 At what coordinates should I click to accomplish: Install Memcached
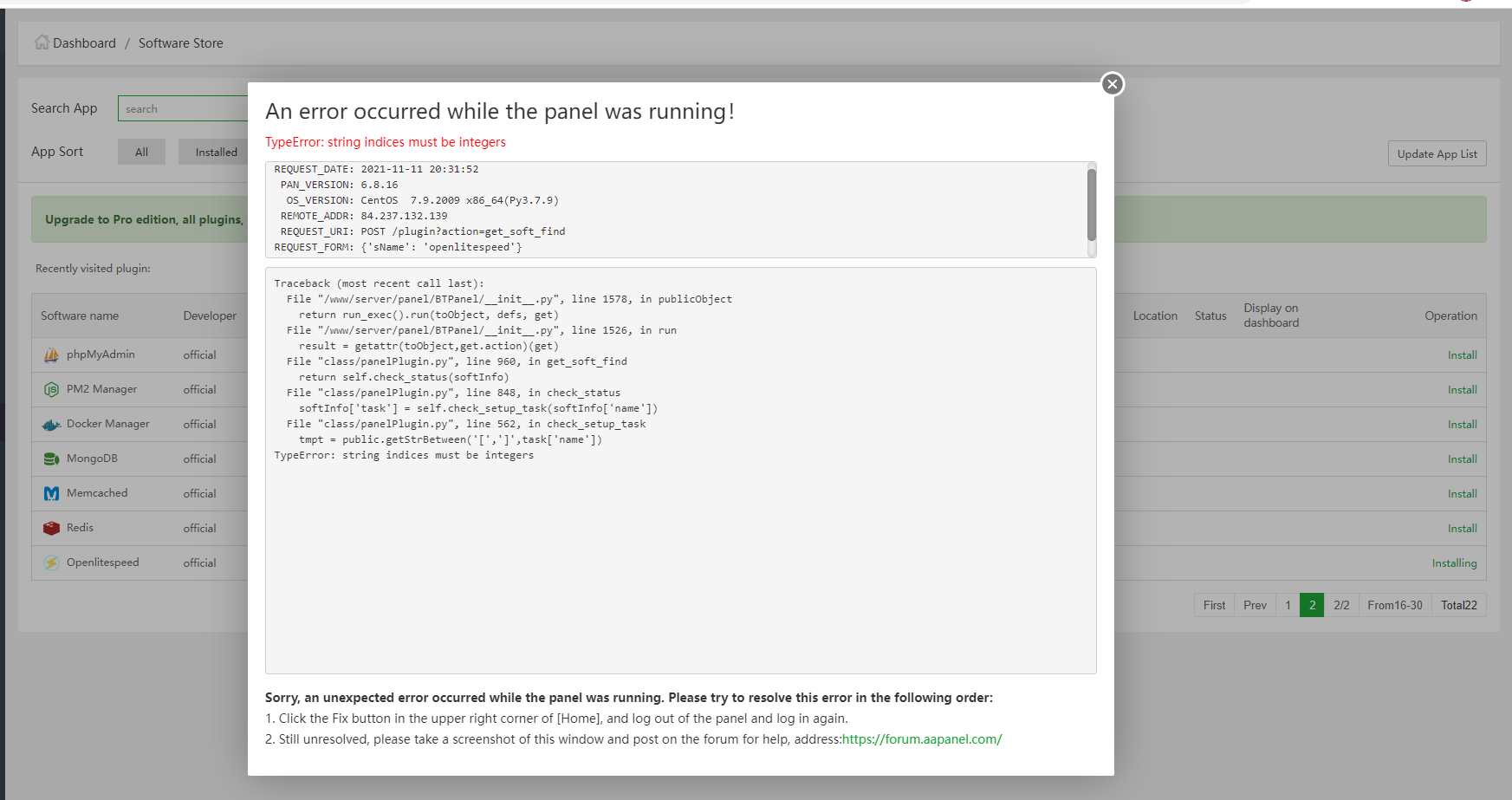click(x=1462, y=494)
